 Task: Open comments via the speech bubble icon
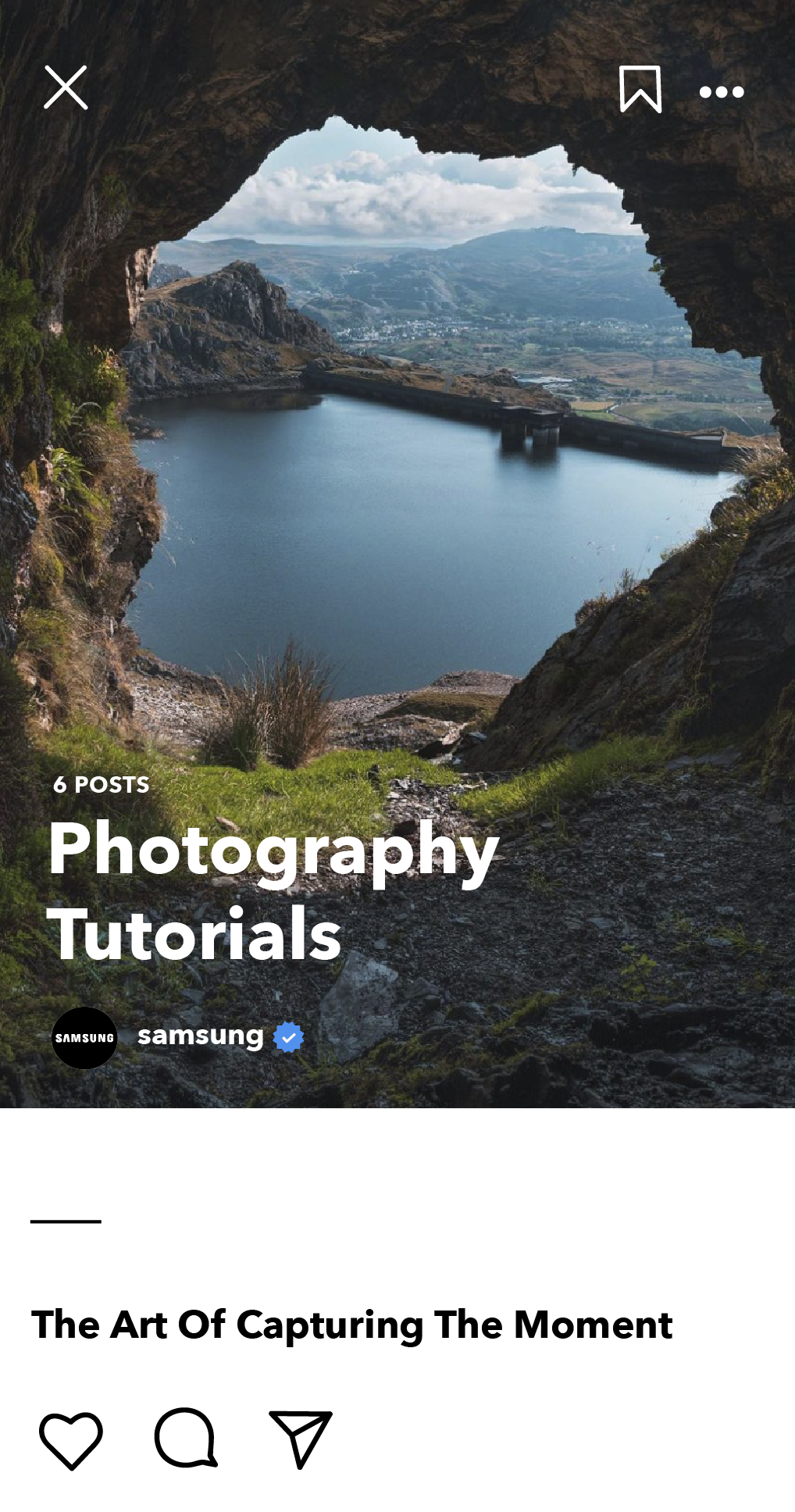click(186, 1438)
